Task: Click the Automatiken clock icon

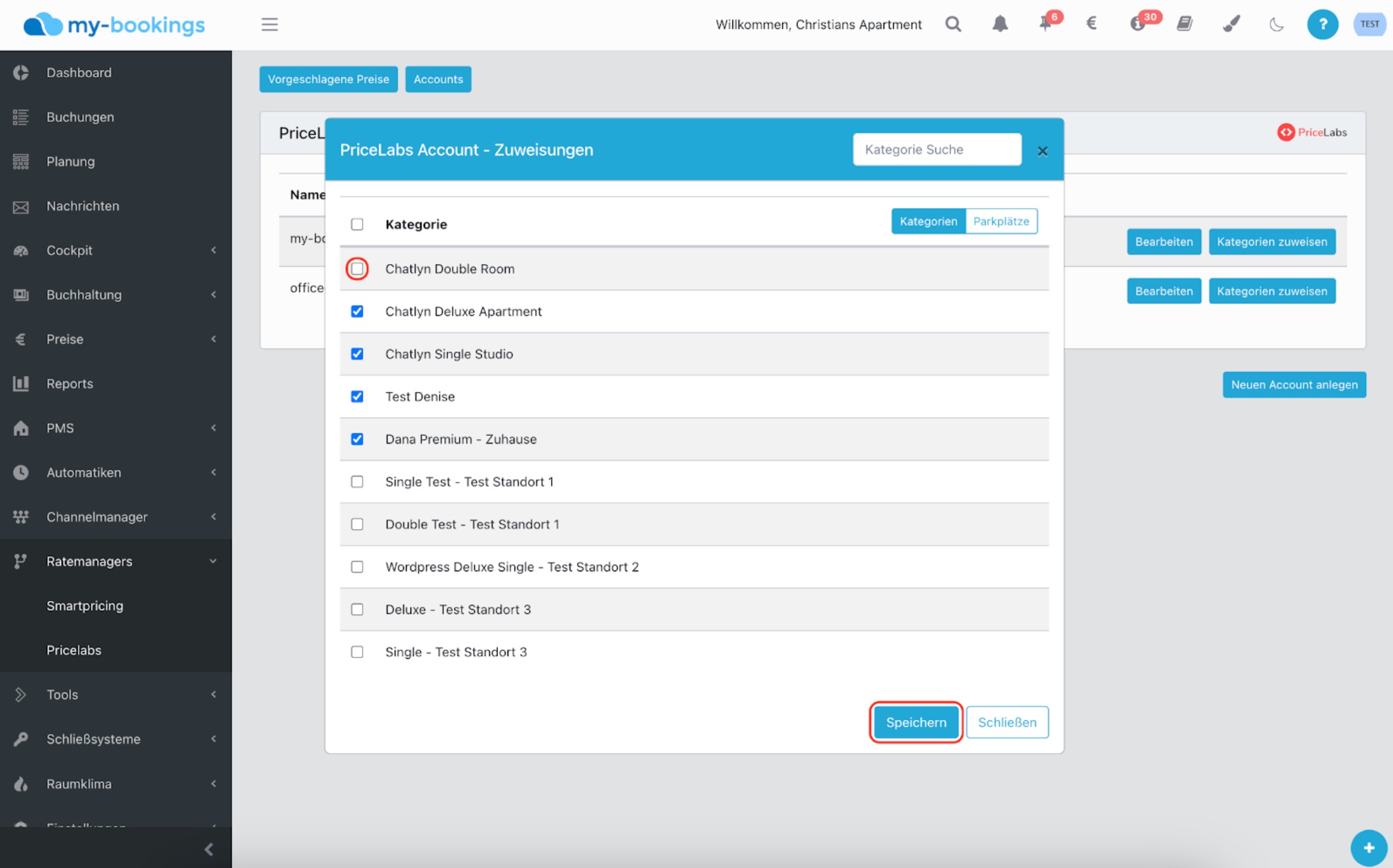Action: click(21, 472)
